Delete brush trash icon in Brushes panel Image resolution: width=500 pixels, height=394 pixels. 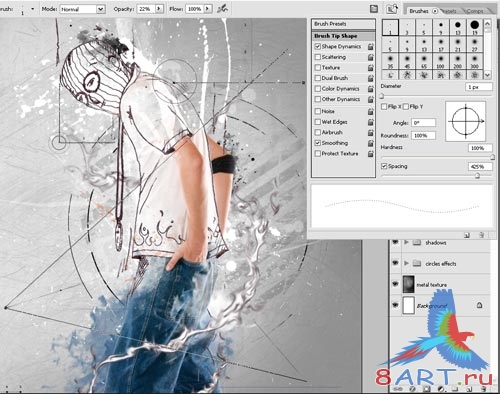(x=481, y=235)
